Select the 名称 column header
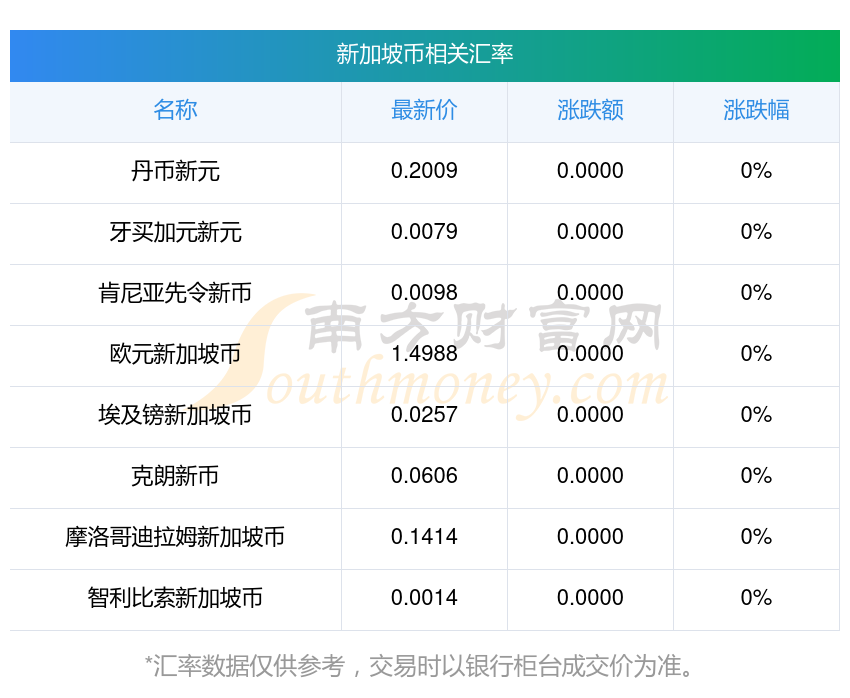The image size is (850, 698). click(x=175, y=110)
